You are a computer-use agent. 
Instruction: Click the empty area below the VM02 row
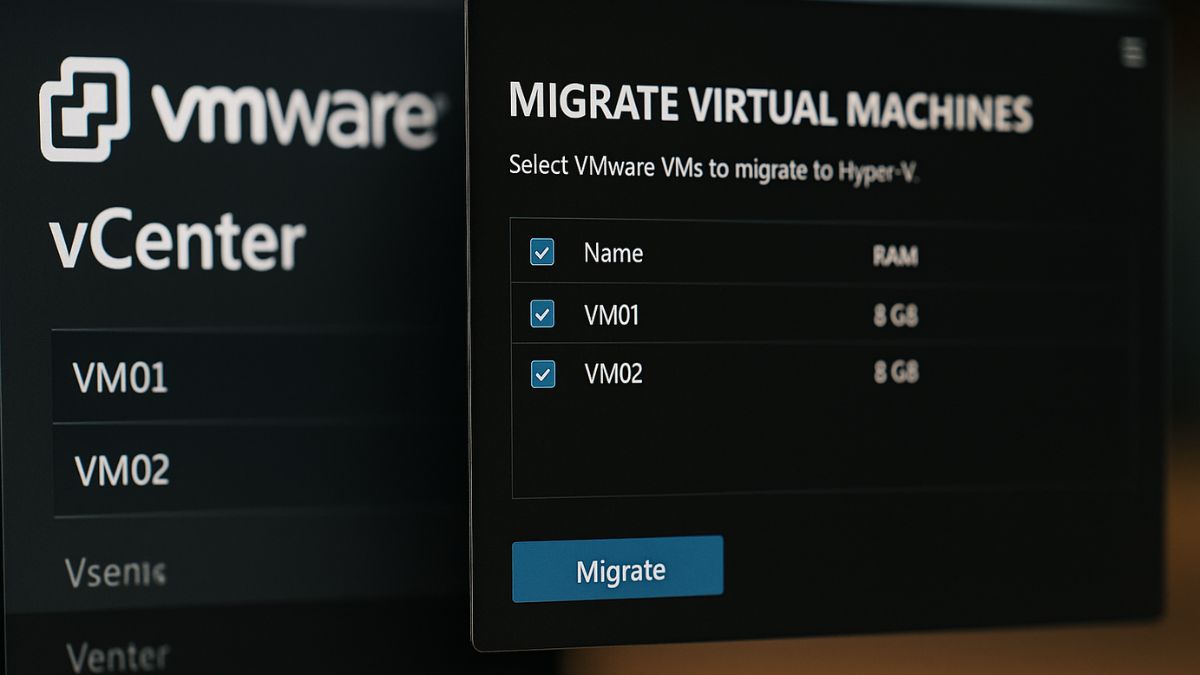click(x=820, y=450)
